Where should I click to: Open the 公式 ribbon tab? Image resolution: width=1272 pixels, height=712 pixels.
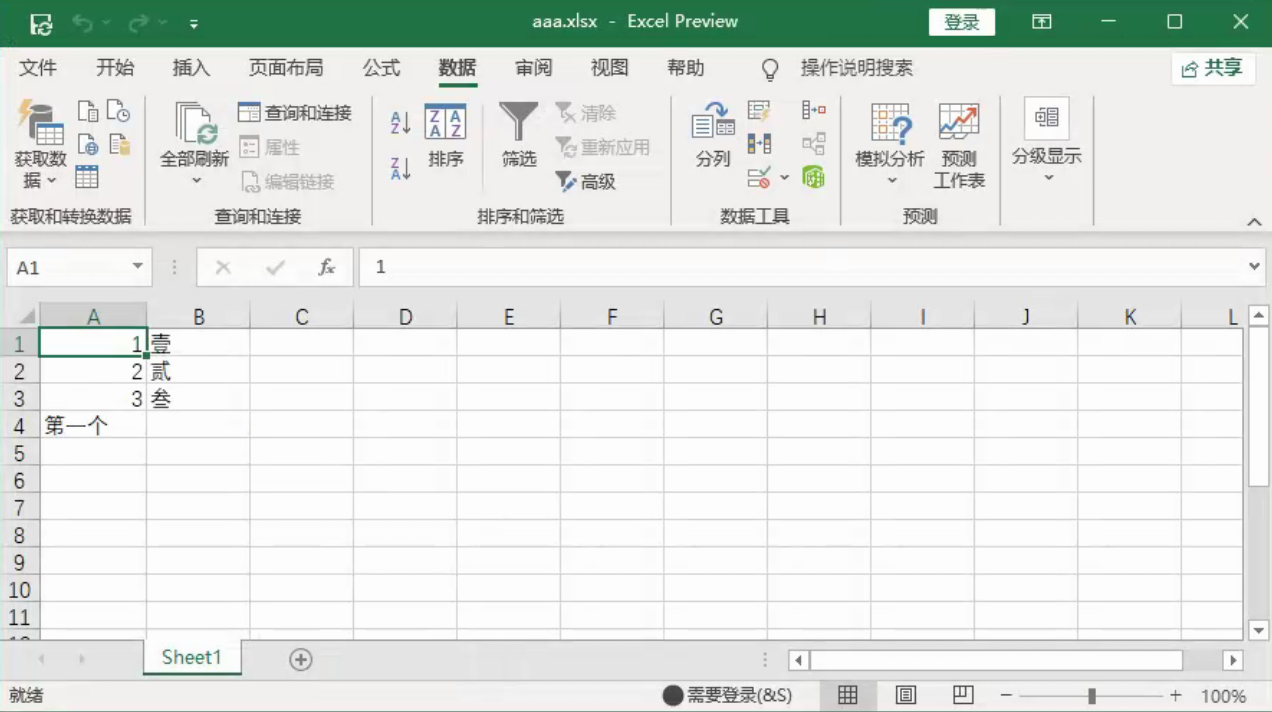[x=381, y=68]
